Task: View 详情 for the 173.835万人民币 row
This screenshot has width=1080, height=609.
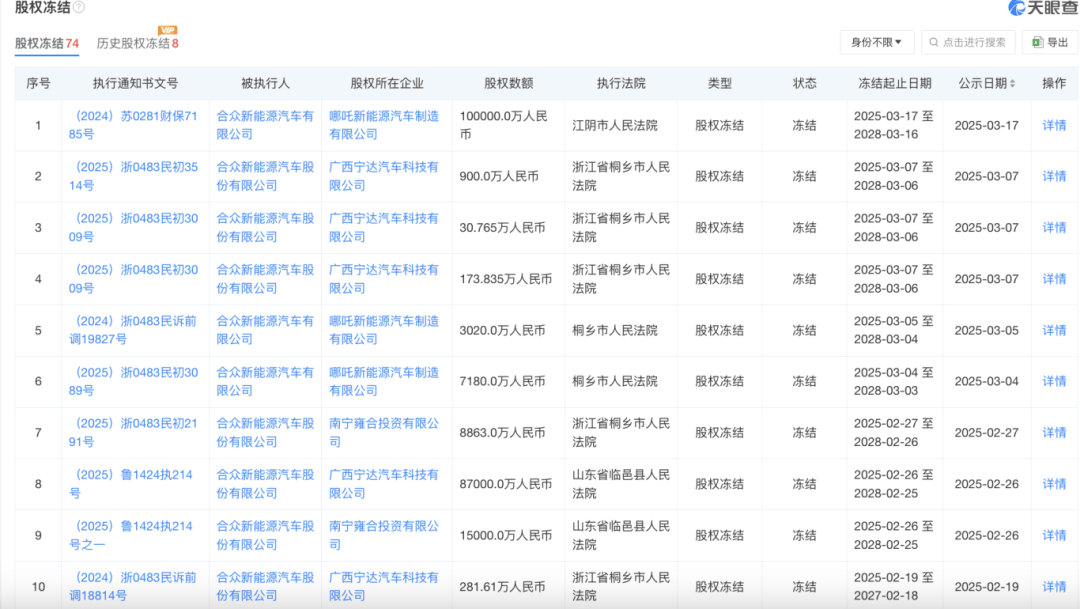Action: [x=1054, y=279]
